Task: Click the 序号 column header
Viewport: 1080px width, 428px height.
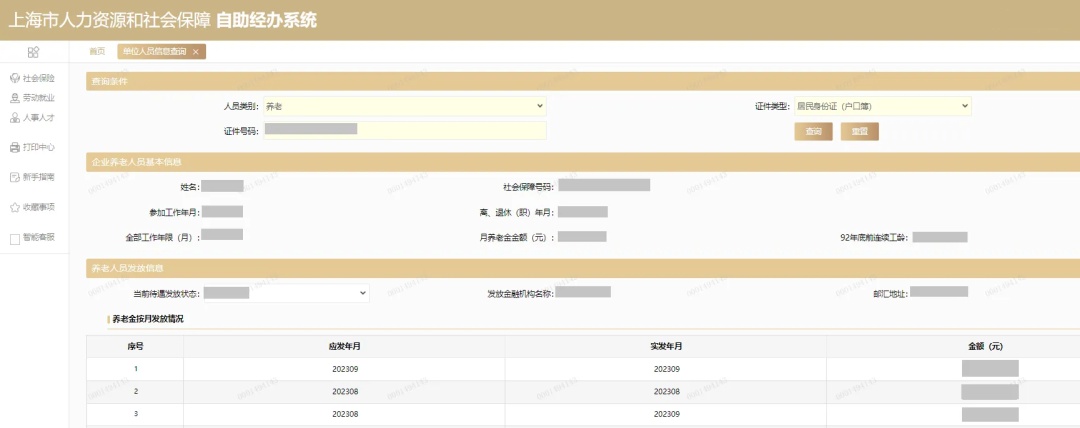Action: click(x=135, y=346)
